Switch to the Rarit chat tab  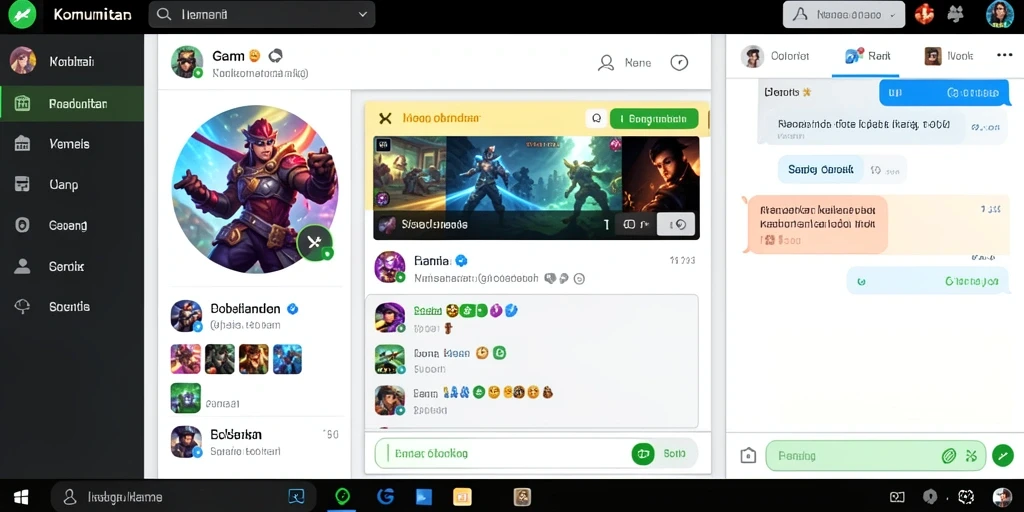pos(867,56)
